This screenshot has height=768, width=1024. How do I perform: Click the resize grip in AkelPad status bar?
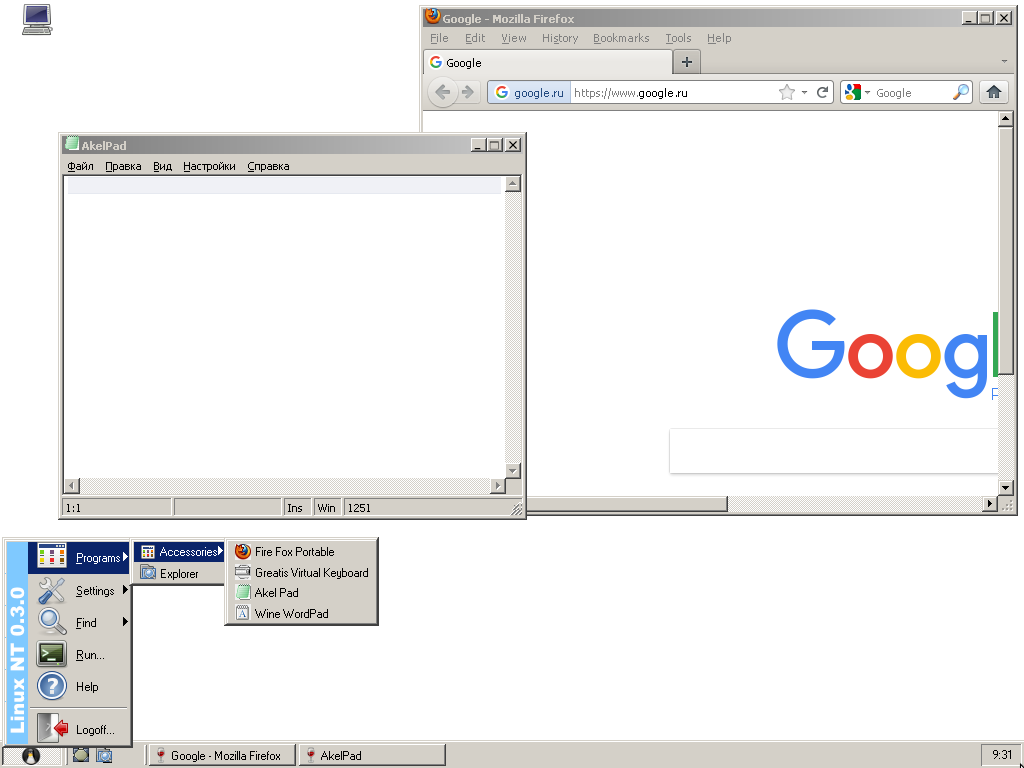(516, 509)
